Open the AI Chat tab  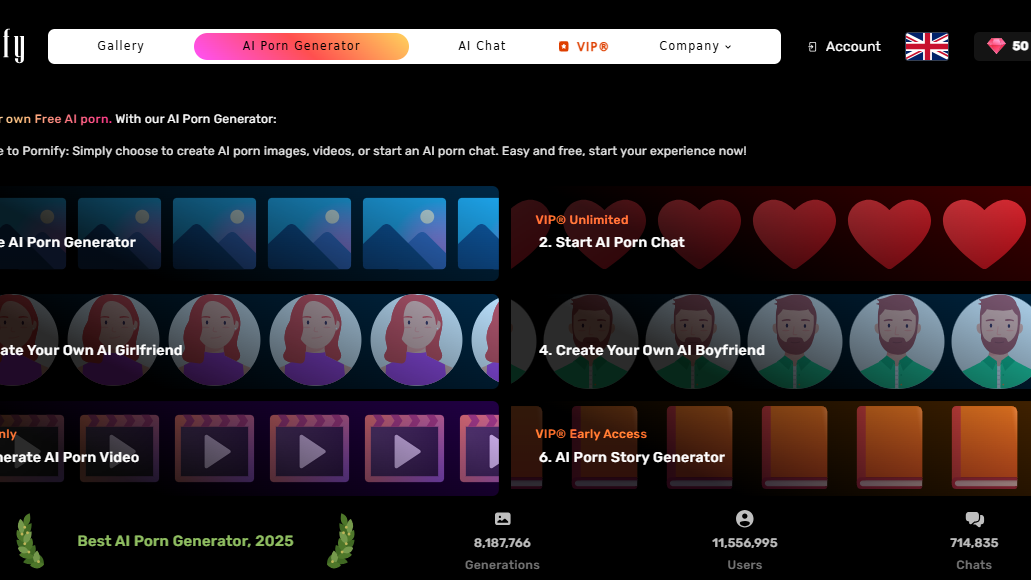coord(482,46)
